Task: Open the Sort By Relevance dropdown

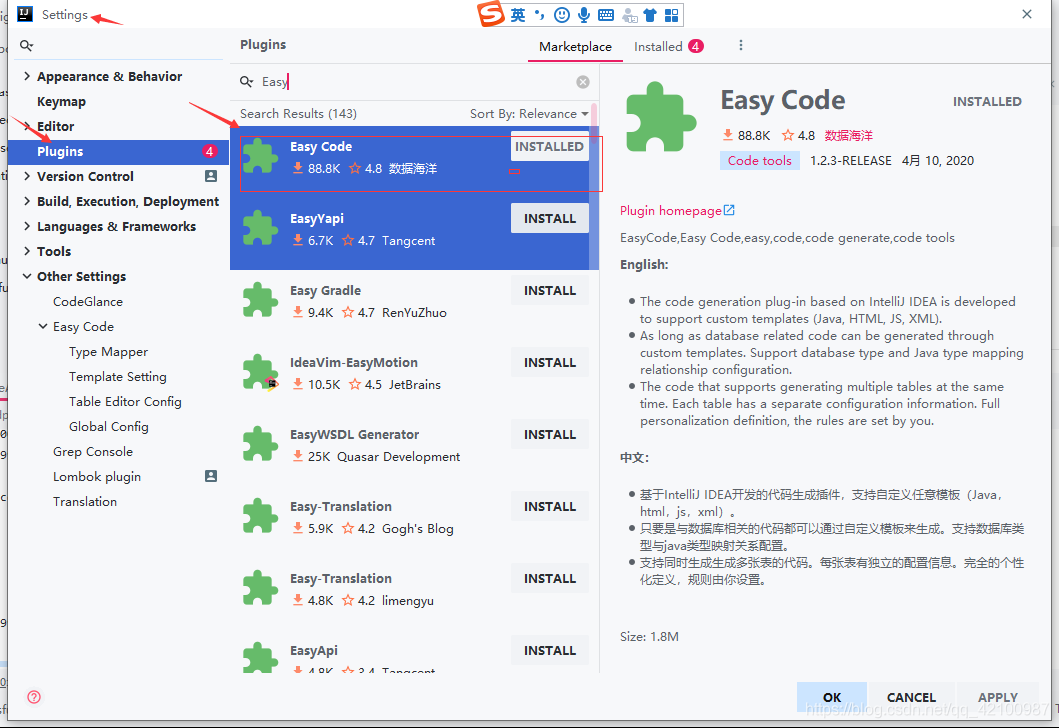Action: [529, 113]
